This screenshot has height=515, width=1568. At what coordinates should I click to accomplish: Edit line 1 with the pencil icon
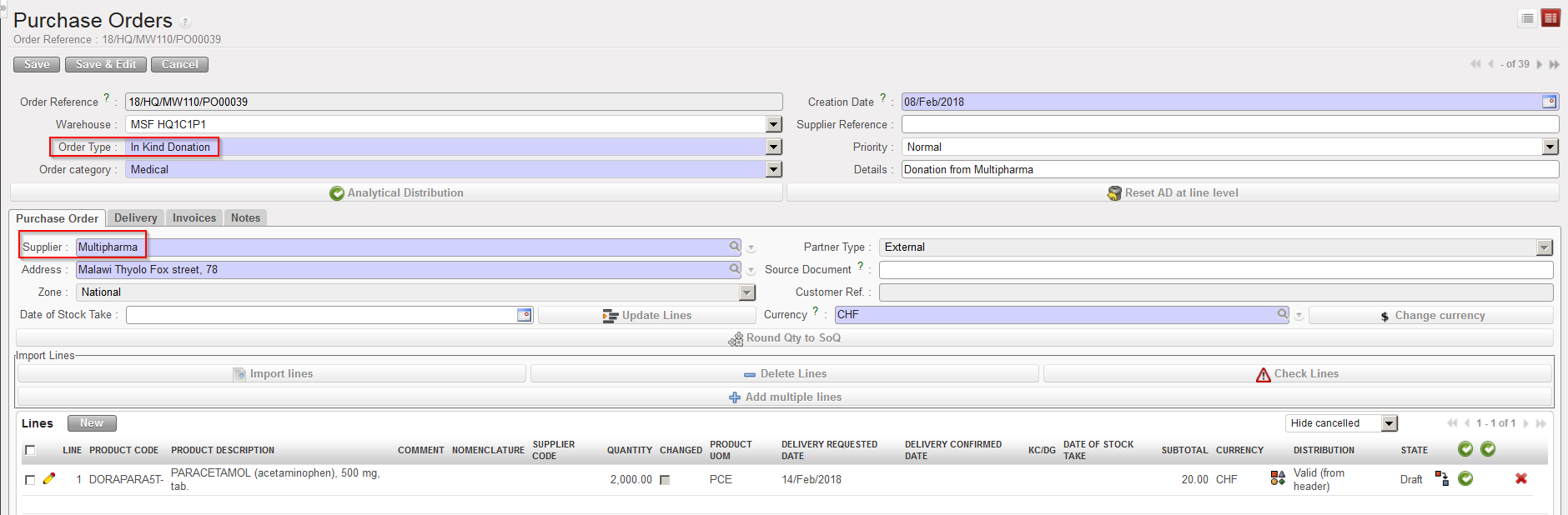[x=49, y=479]
